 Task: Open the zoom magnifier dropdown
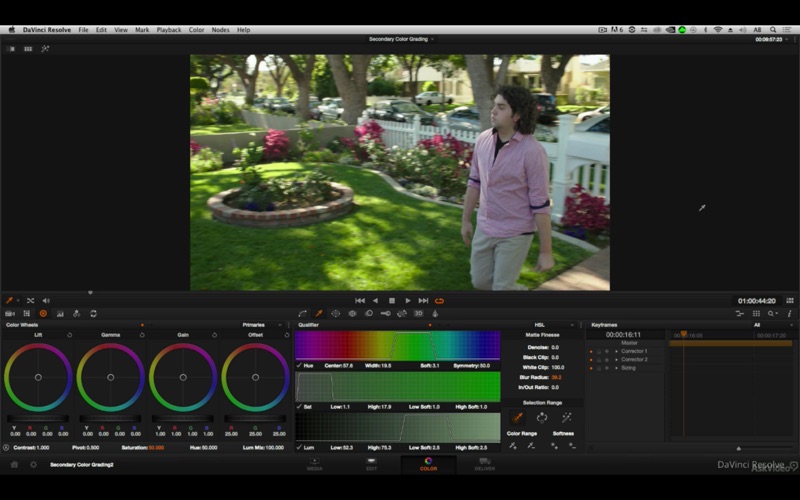pyautogui.click(x=773, y=314)
